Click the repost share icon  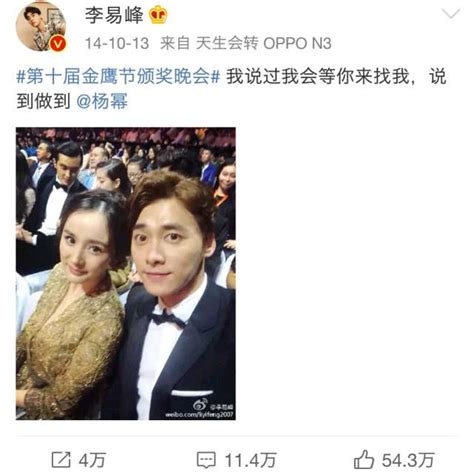[61, 460]
